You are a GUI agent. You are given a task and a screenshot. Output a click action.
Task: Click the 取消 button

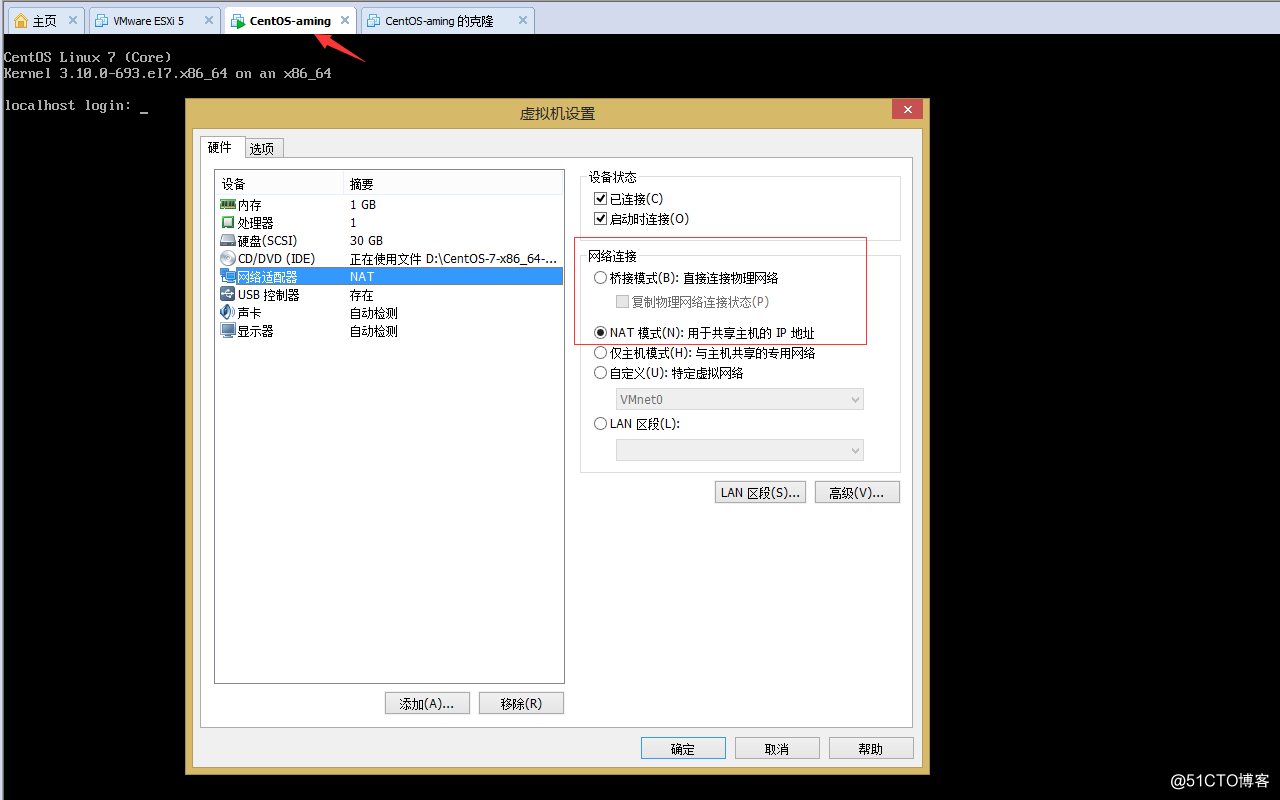click(x=777, y=748)
